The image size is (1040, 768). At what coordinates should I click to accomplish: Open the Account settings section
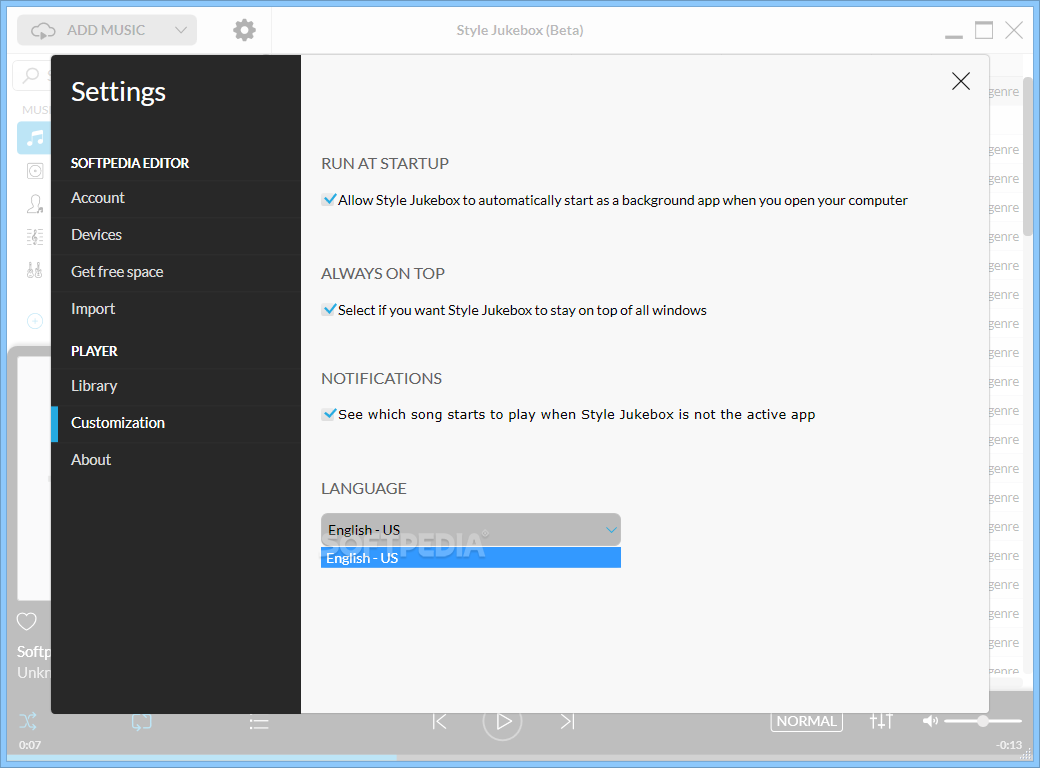click(x=176, y=198)
